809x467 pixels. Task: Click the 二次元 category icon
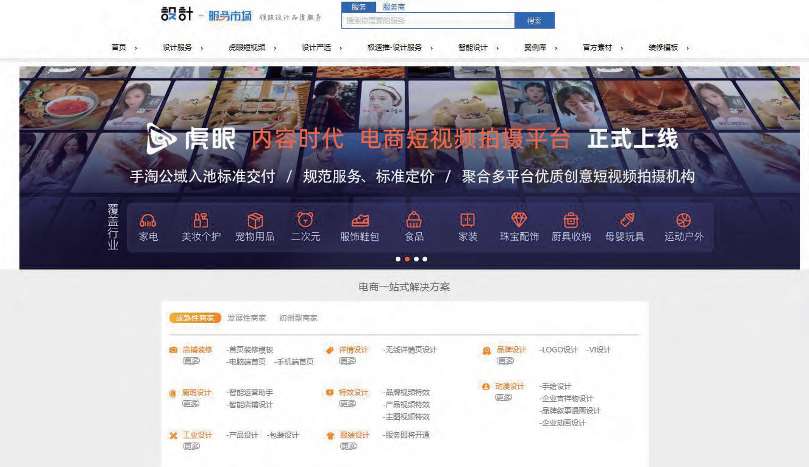305,219
